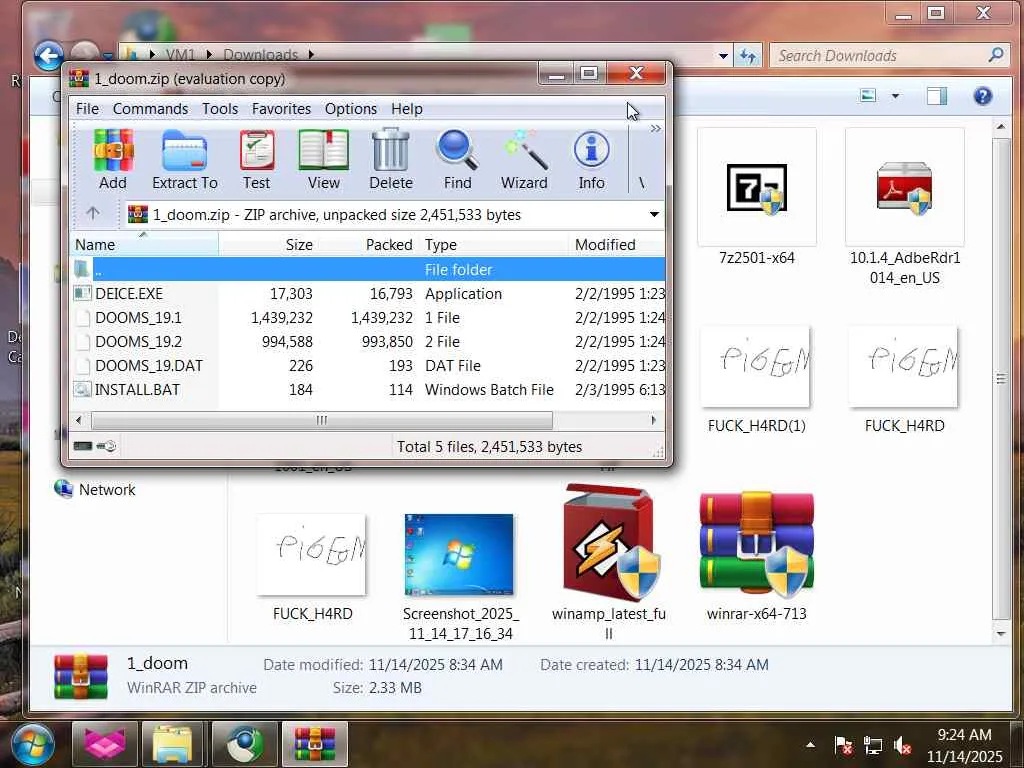Open the view options dropdown arrow
1024x768 pixels.
click(x=895, y=96)
